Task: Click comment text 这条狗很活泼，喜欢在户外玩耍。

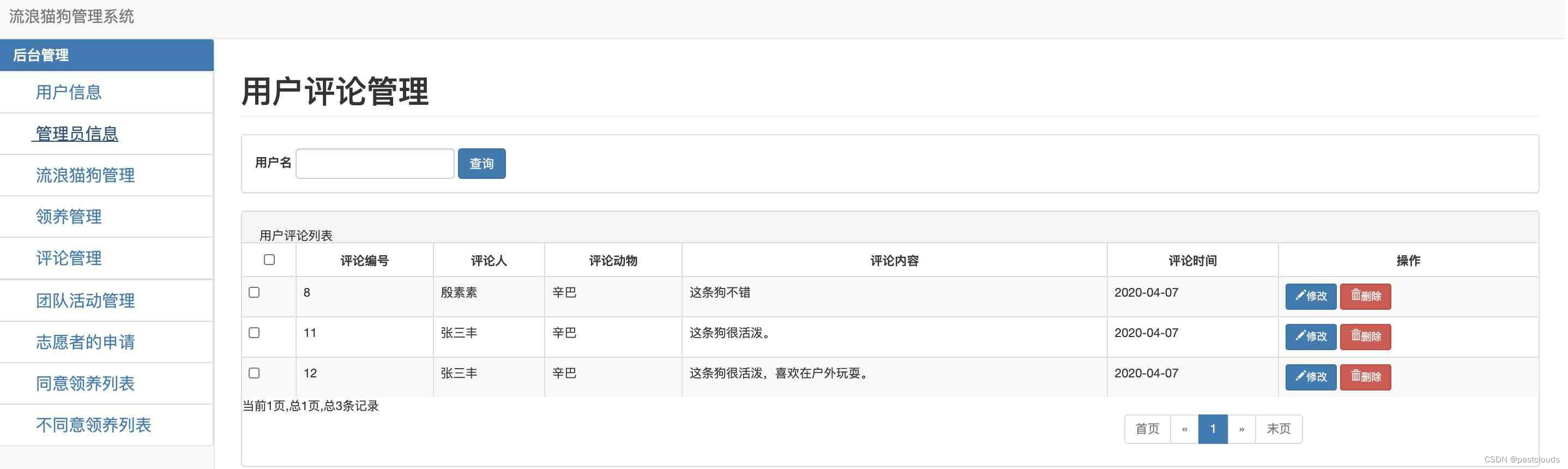Action: [x=781, y=374]
